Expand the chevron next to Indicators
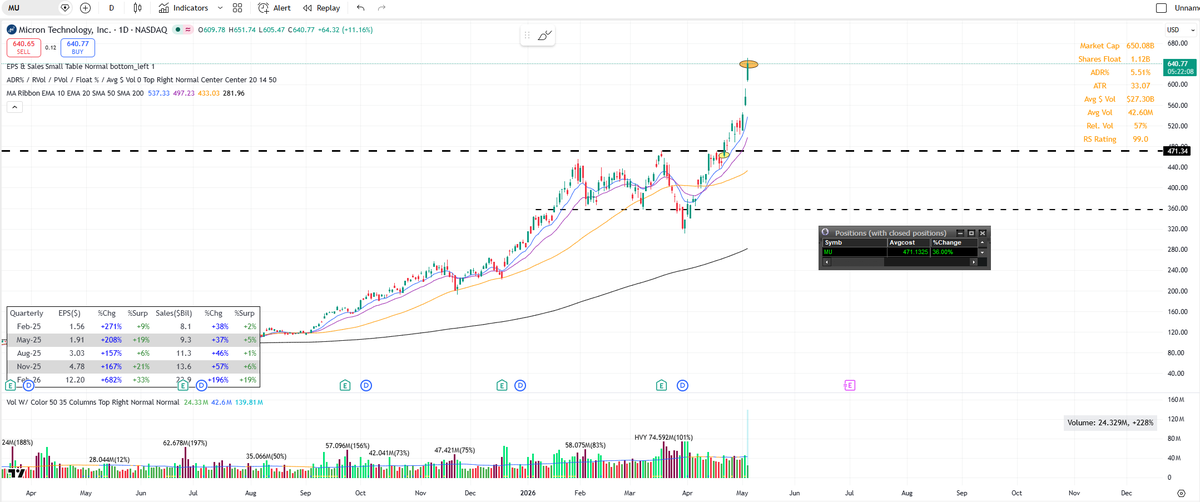1200x502 pixels. 220,8
